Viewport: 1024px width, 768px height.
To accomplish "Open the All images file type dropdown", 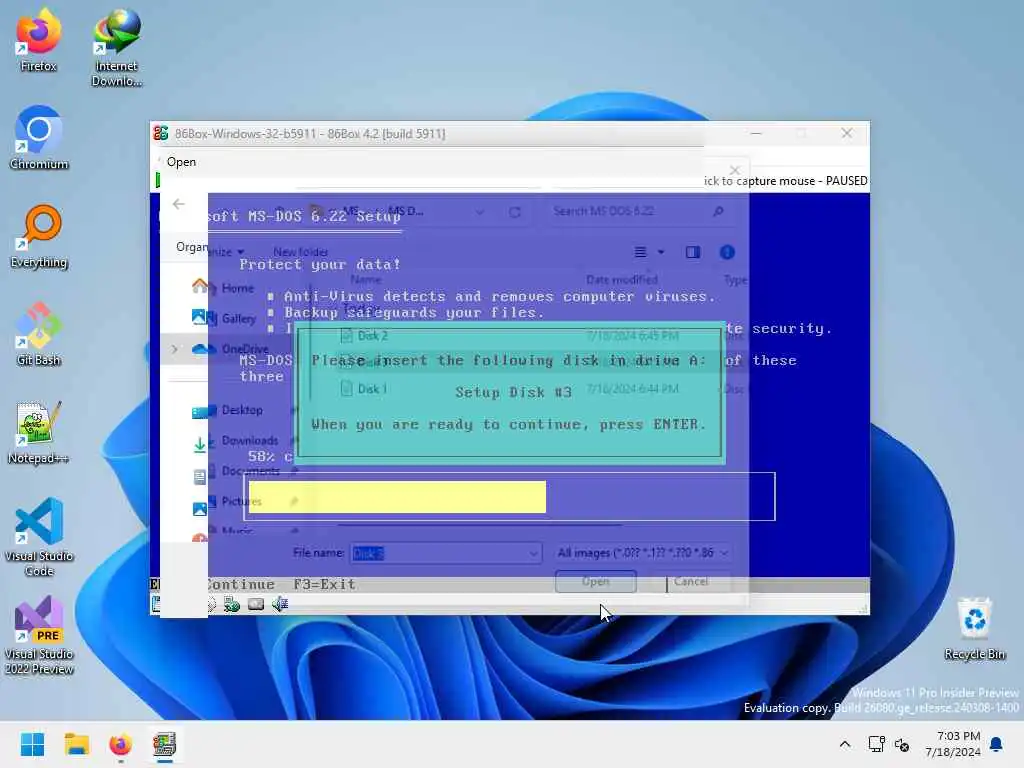I will pyautogui.click(x=642, y=553).
